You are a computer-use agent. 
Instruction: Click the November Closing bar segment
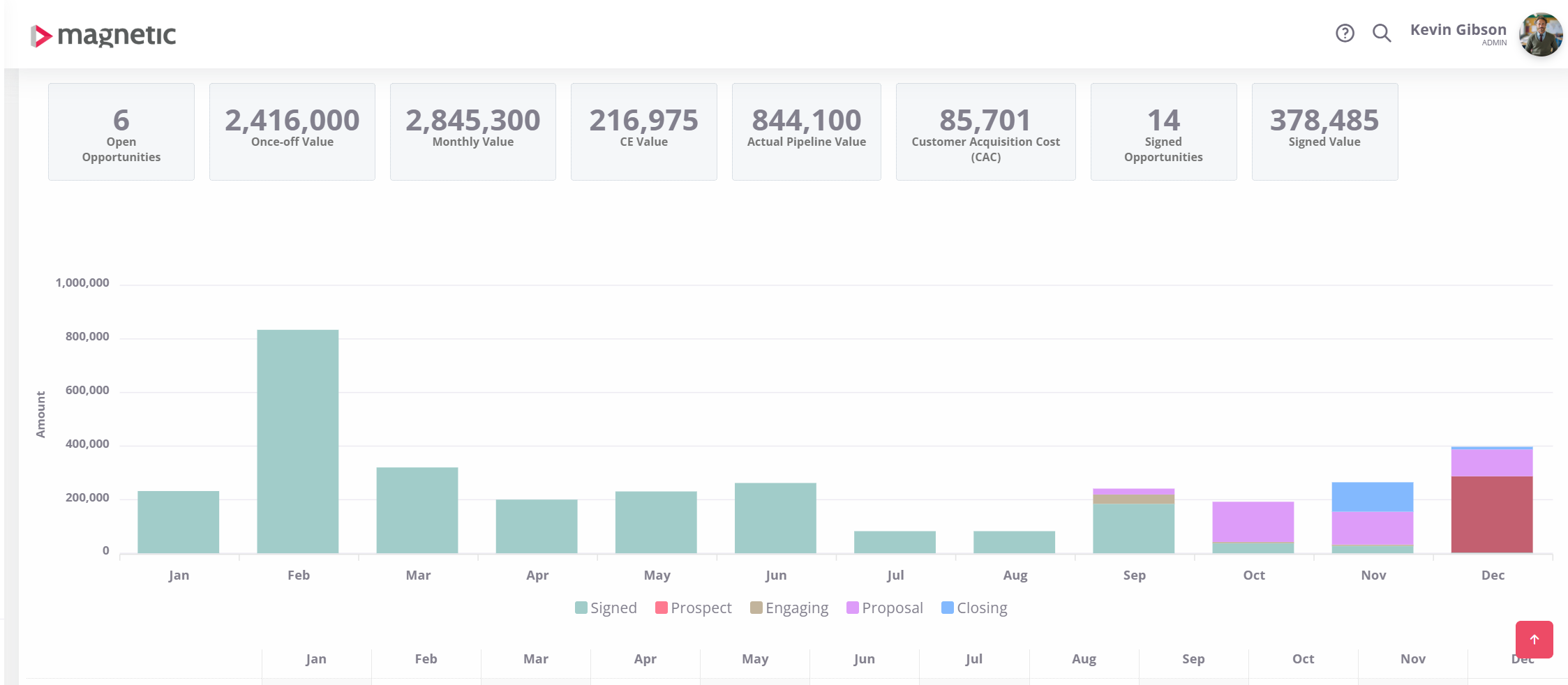coord(1373,497)
